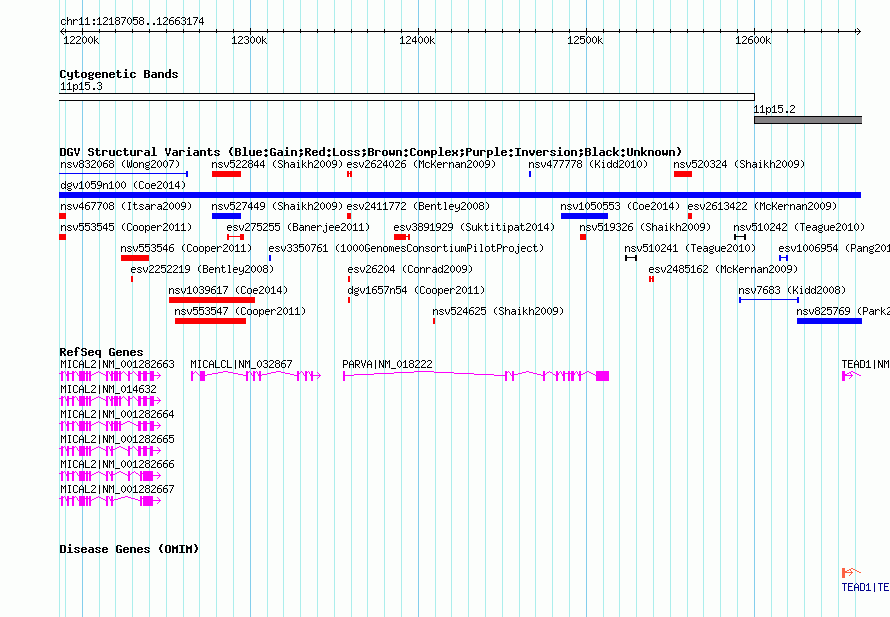The image size is (890, 617).
Task: Select the nsv527449 blue gain variant bar
Action: click(226, 216)
